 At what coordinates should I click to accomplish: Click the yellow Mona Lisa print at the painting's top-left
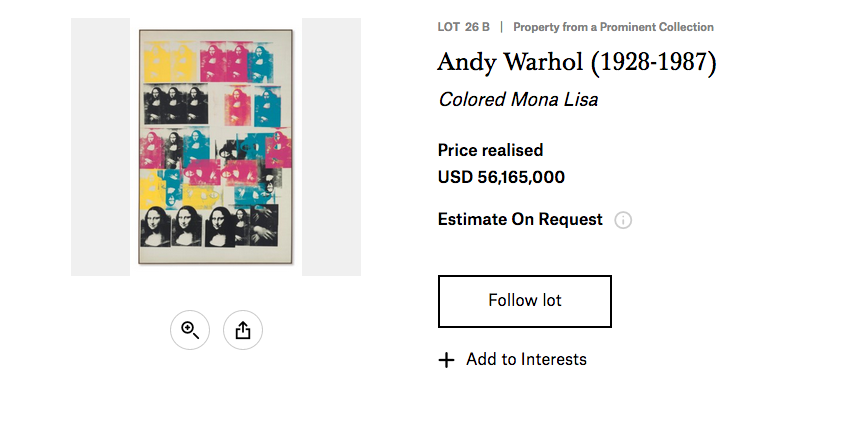157,61
